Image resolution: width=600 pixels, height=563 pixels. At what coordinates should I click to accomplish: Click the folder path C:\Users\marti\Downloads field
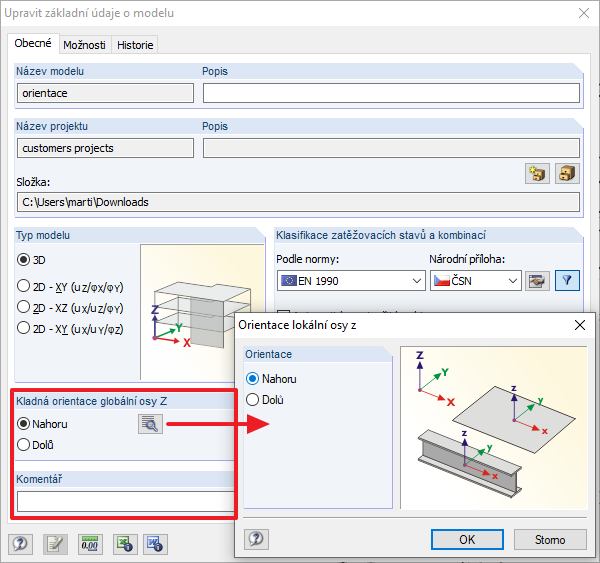coord(298,202)
